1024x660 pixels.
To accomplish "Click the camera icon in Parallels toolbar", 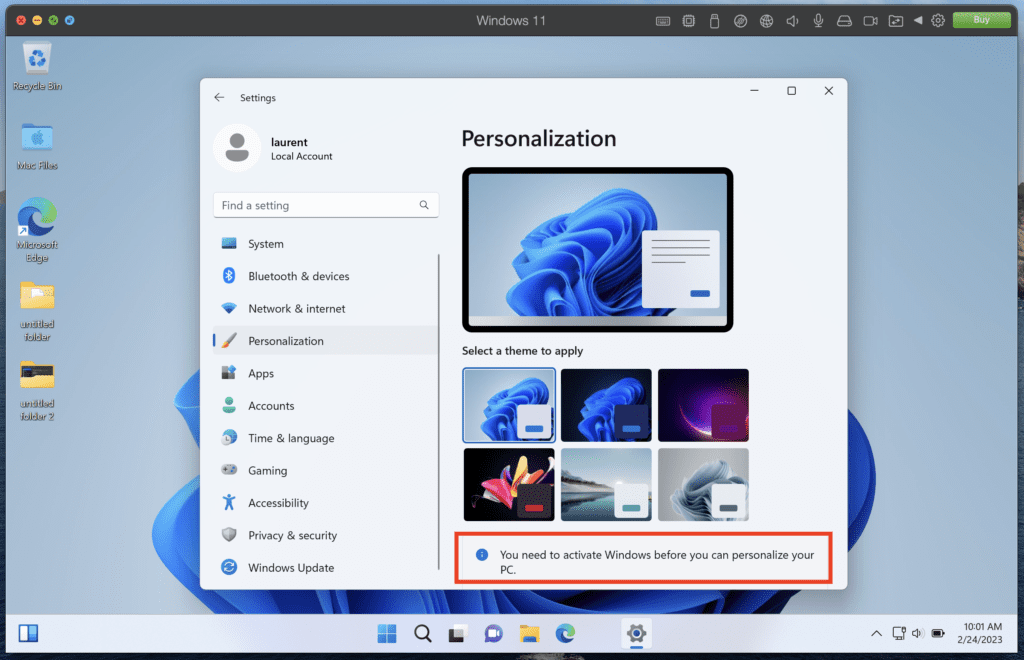I will coord(870,21).
